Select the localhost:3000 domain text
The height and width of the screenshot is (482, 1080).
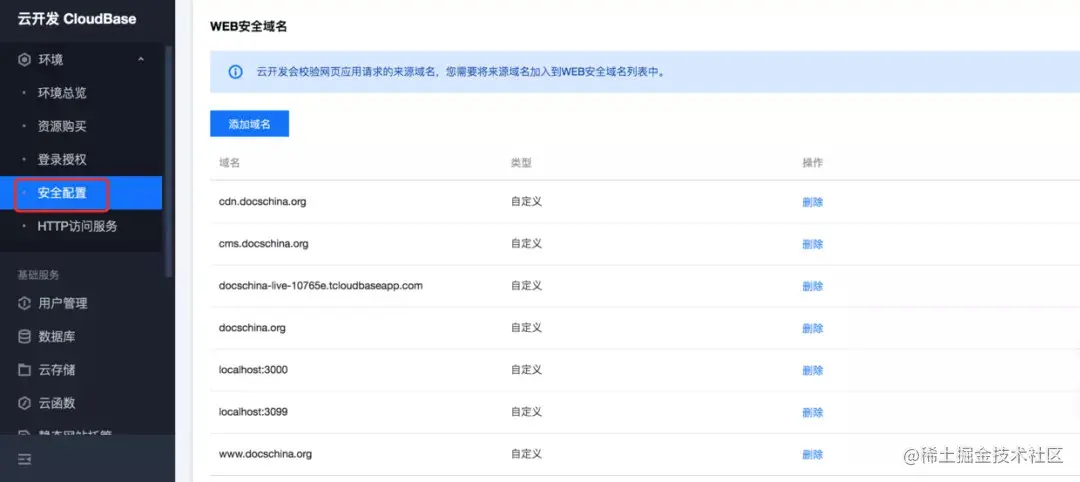click(x=253, y=370)
